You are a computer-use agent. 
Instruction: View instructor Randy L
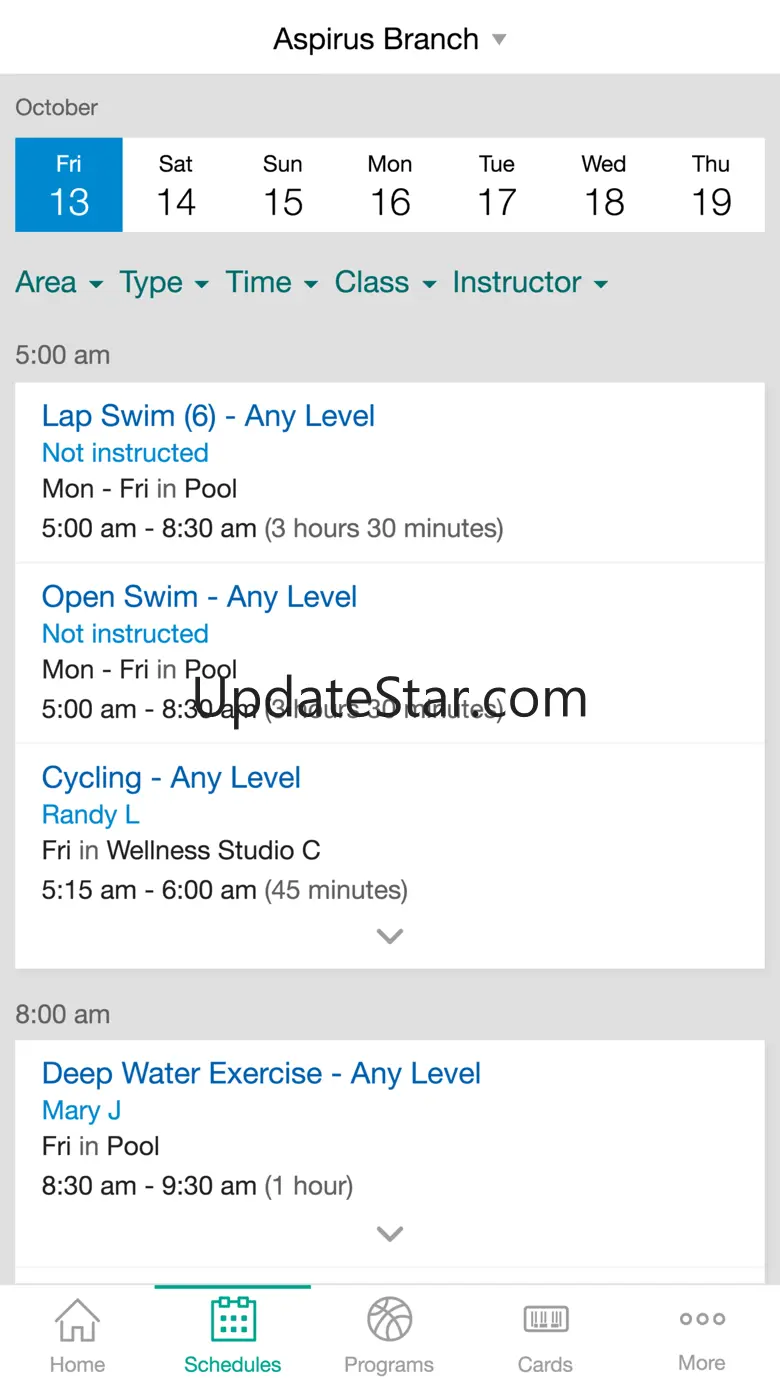[x=90, y=815]
